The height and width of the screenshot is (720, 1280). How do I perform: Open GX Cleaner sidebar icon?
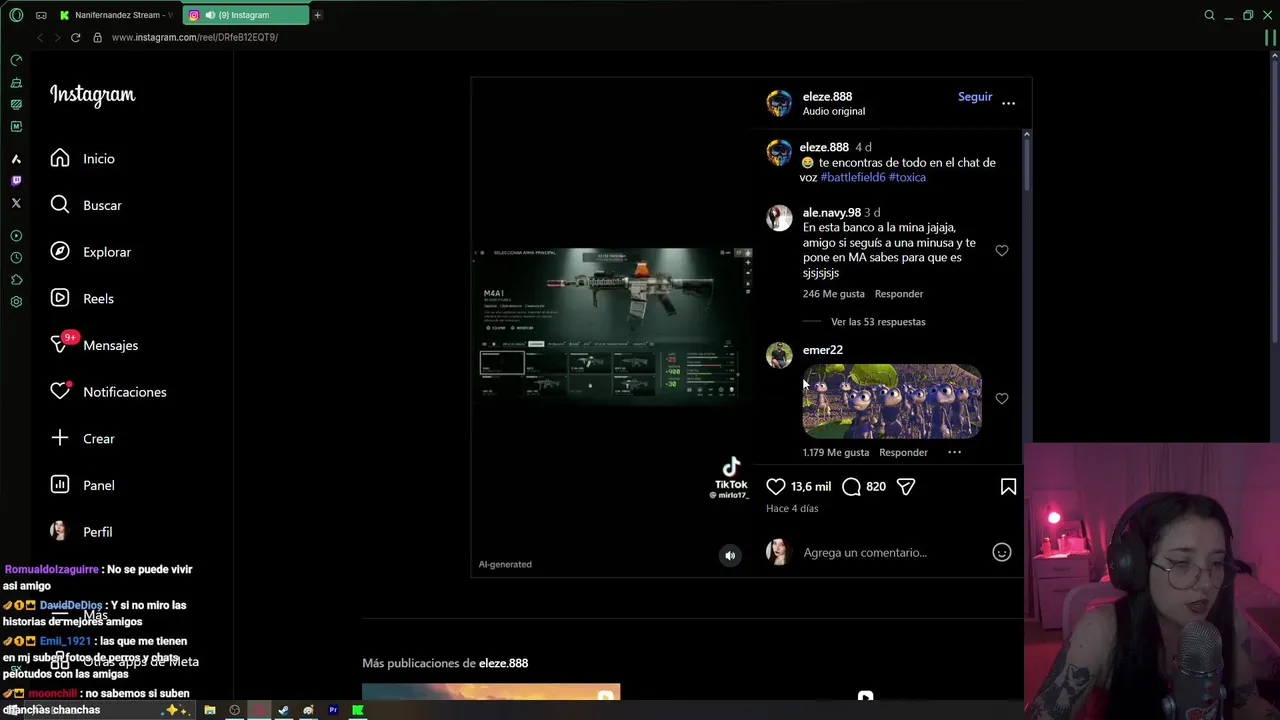click(16, 82)
